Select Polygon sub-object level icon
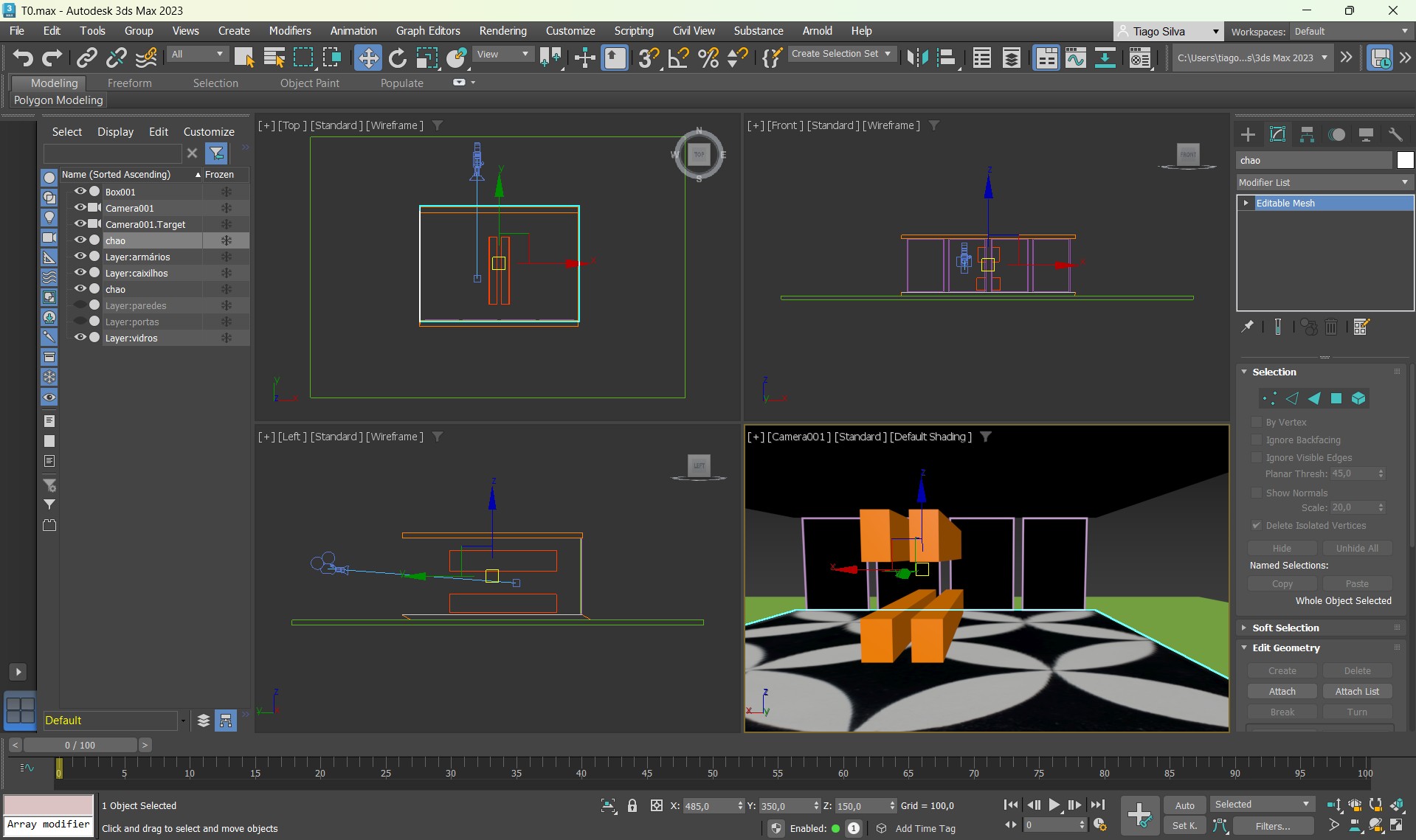1416x840 pixels. [x=1336, y=398]
